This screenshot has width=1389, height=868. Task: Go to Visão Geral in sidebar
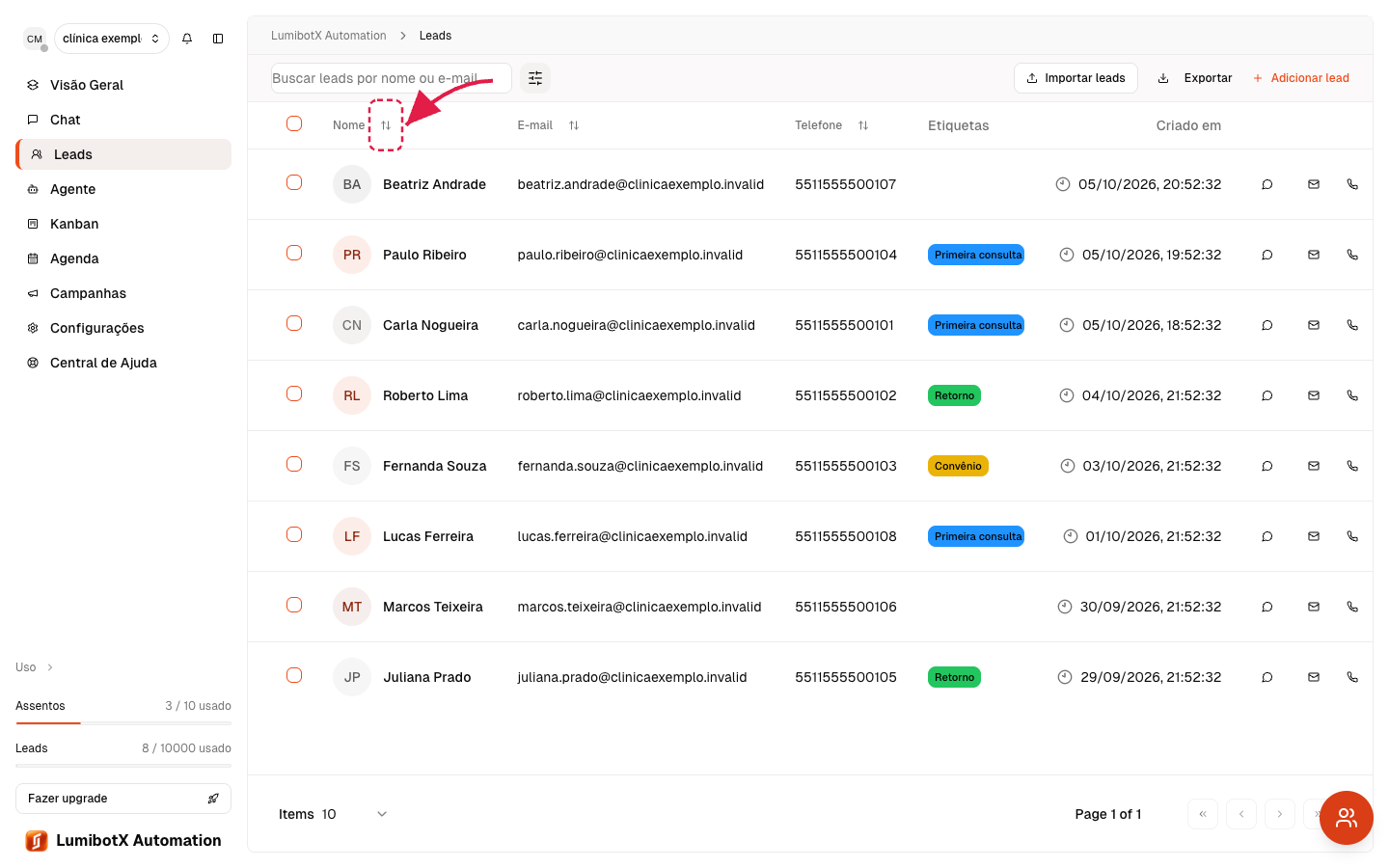pyautogui.click(x=123, y=85)
